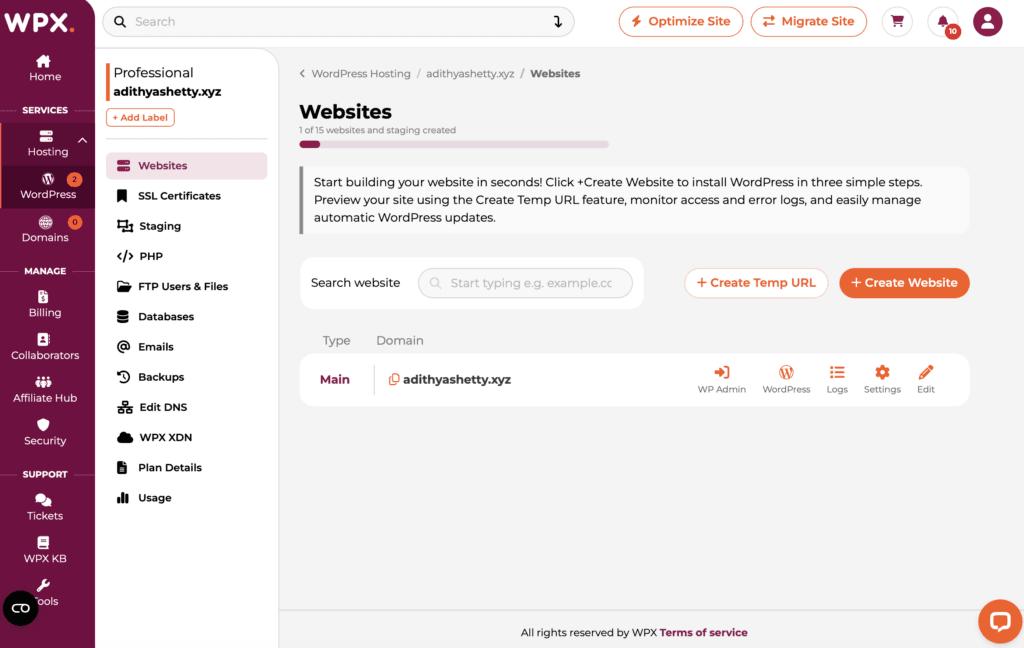
Task: Open Domains in the sidebar
Action: [45, 229]
